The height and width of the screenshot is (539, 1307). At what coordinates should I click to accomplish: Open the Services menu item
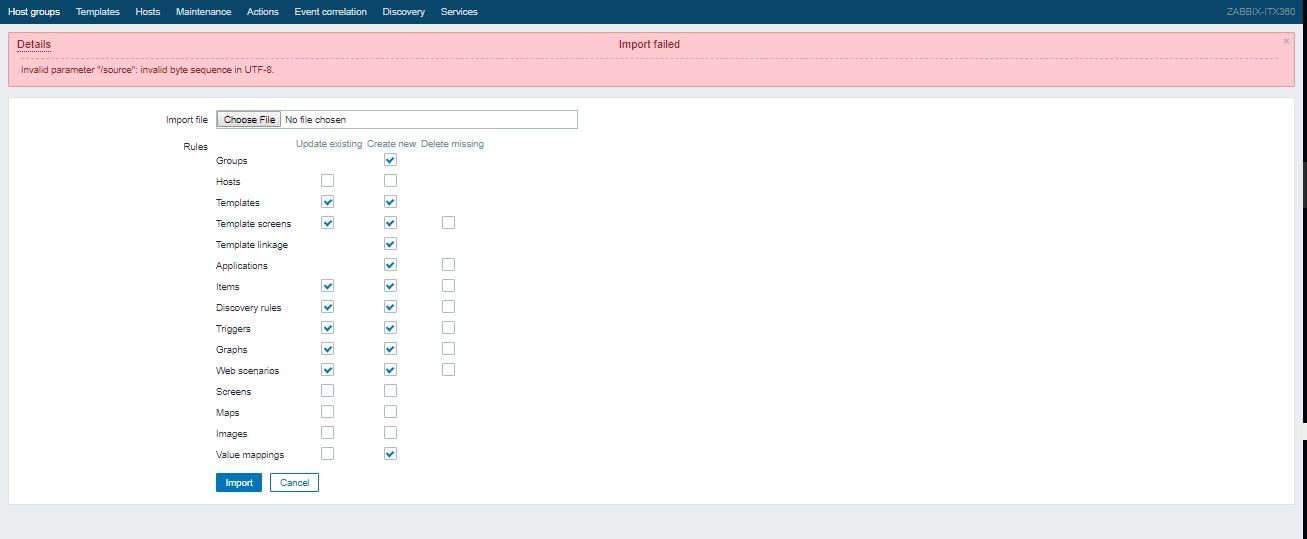[x=459, y=12]
